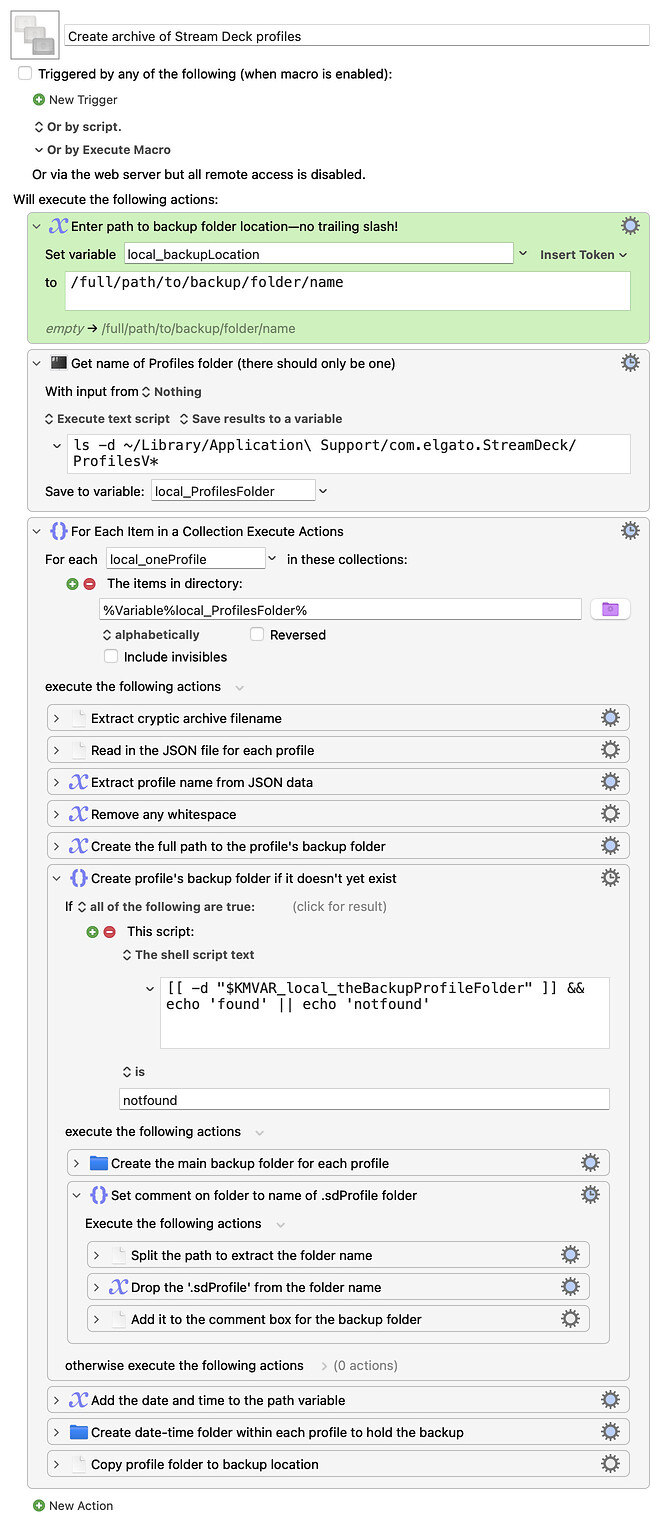Viewport: 660px width, 1522px height.
Task: Open gear menu for 'Get name of Profiles folder' action
Action: (x=630, y=363)
